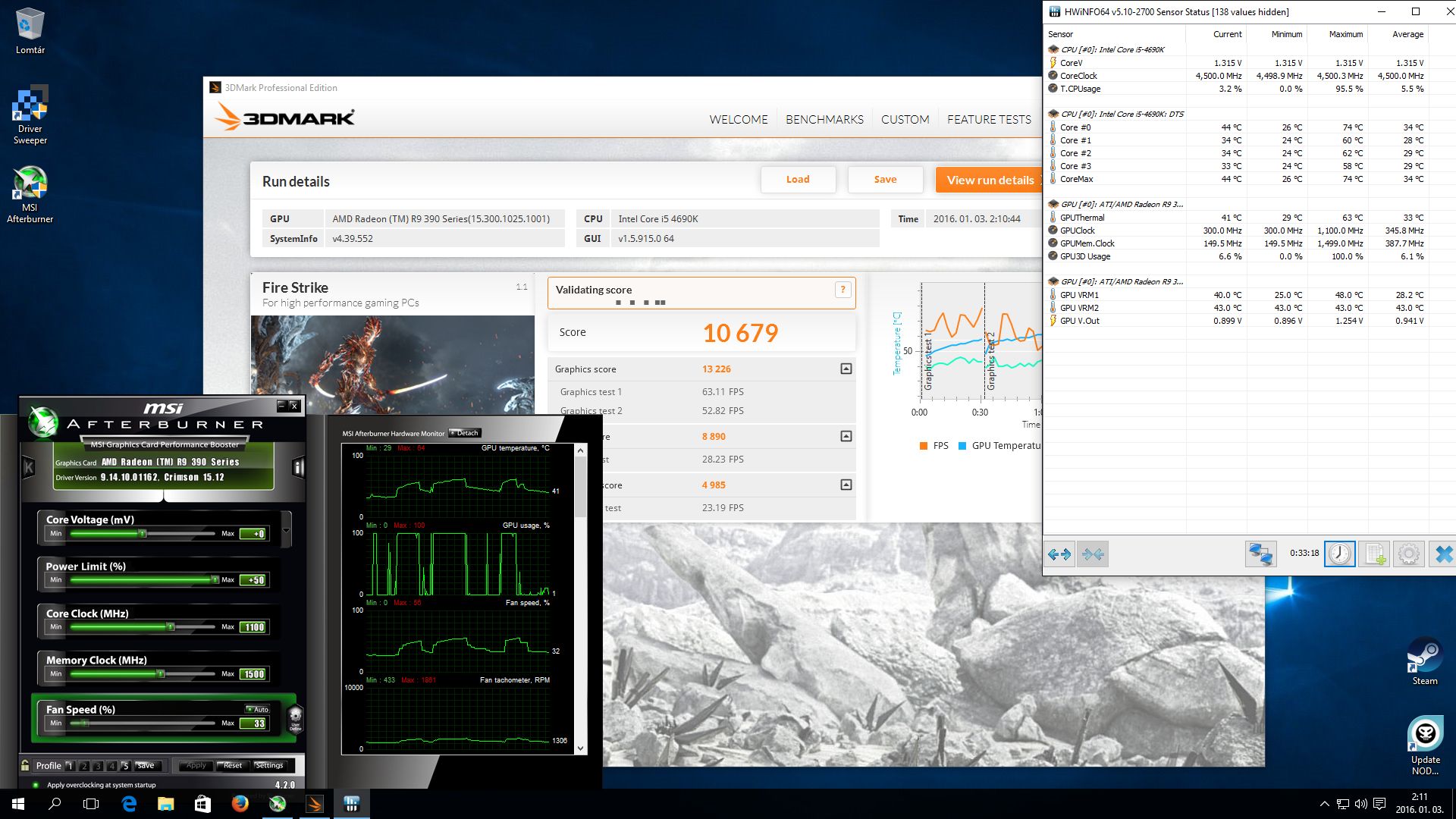Click Power Limit slider handle

point(215,580)
